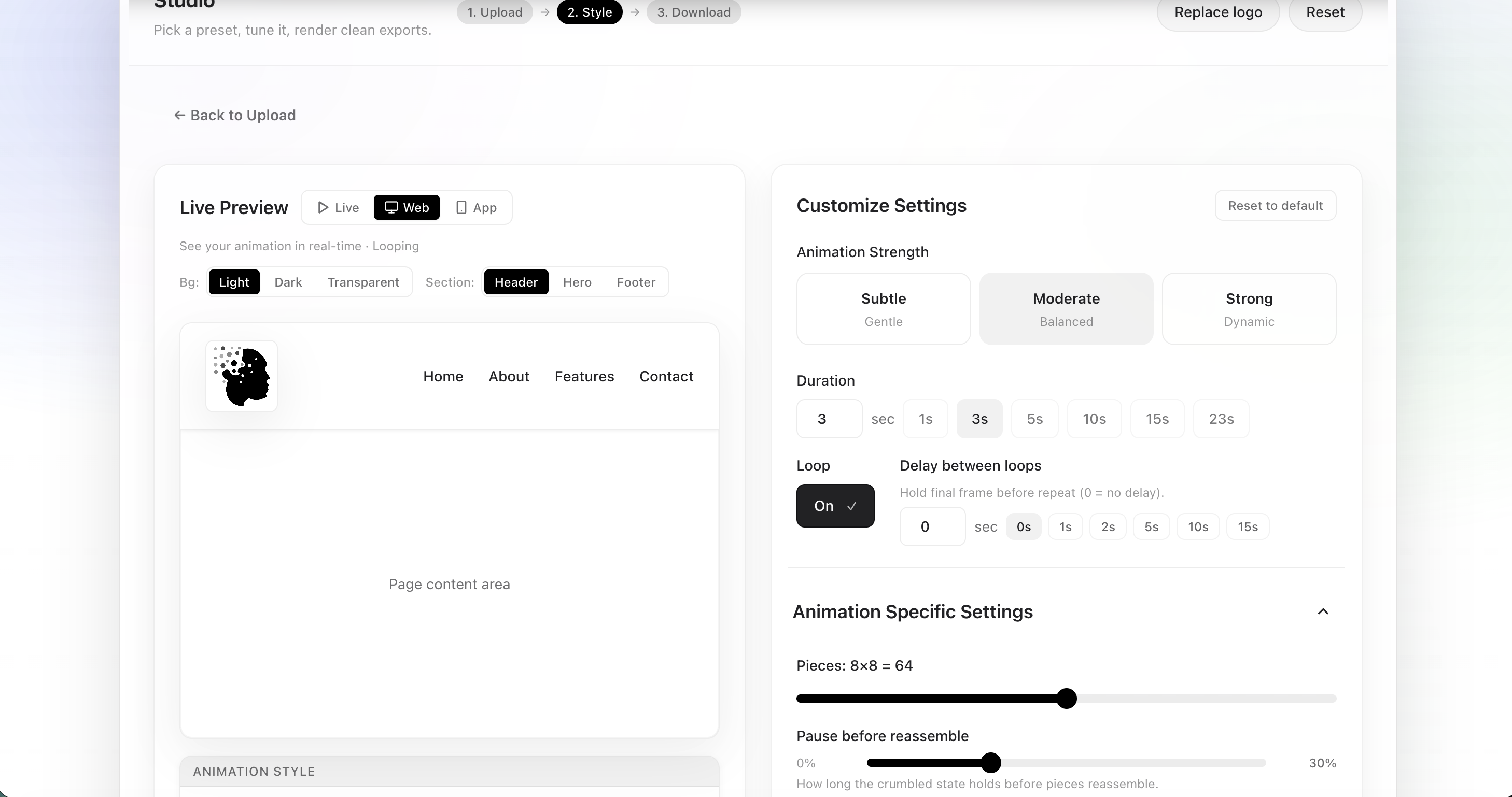Viewport: 1512px width, 797px height.
Task: Switch background to Dark
Action: click(x=288, y=282)
